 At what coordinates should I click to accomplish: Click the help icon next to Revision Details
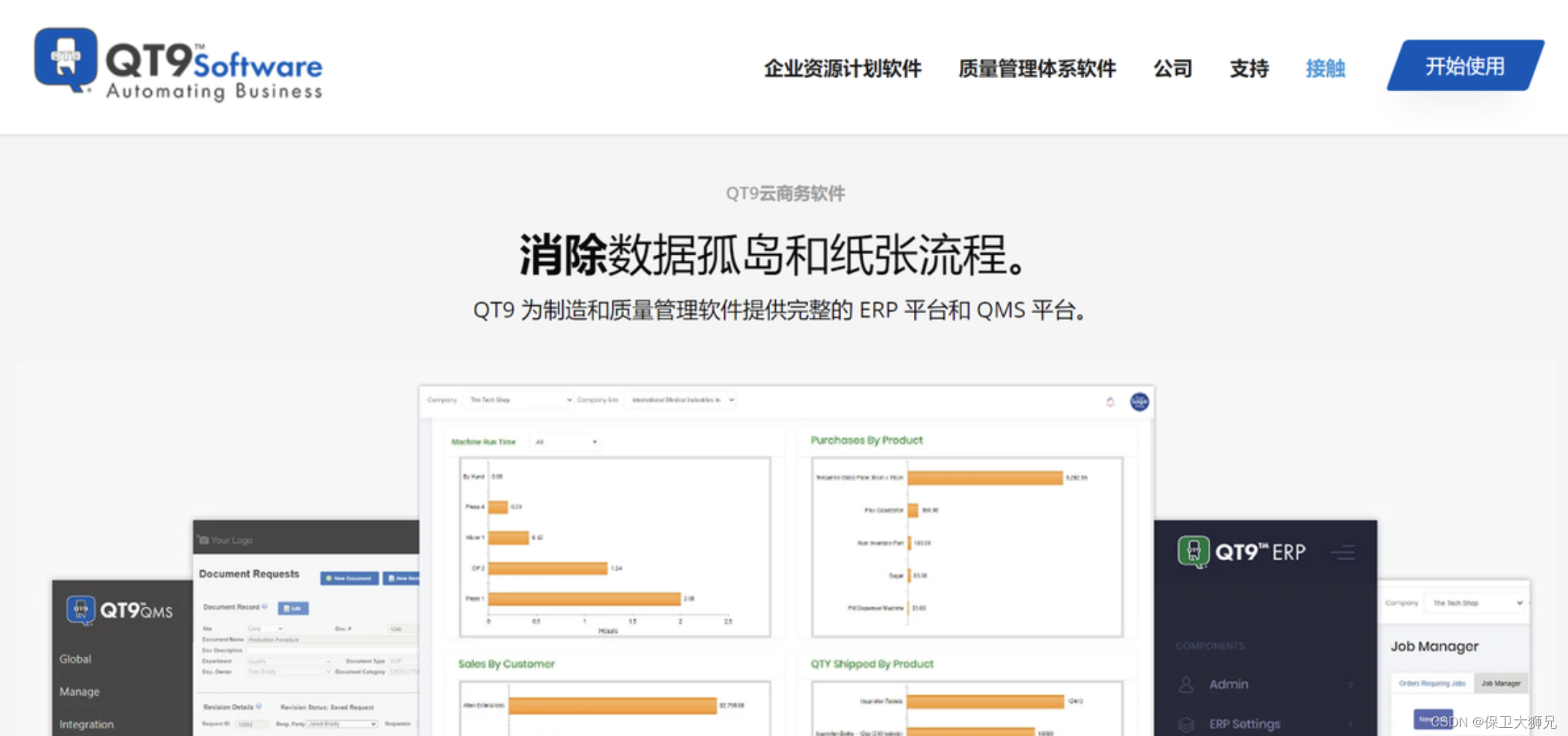click(x=258, y=706)
